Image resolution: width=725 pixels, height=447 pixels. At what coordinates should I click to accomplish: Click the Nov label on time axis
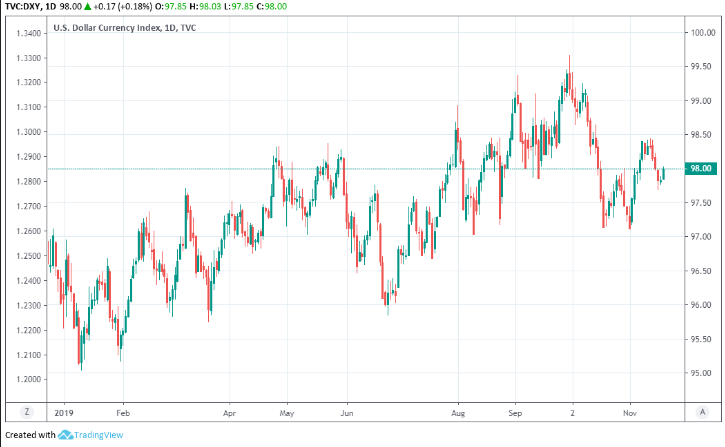(630, 411)
